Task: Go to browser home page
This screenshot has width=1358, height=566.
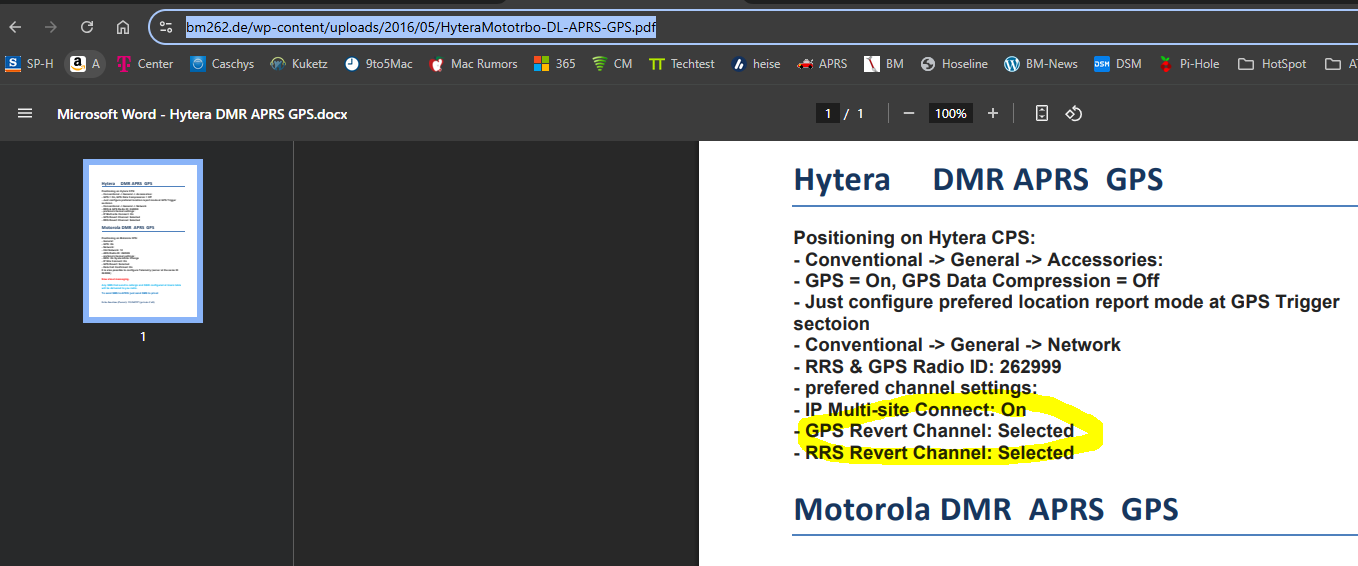Action: pyautogui.click(x=123, y=27)
